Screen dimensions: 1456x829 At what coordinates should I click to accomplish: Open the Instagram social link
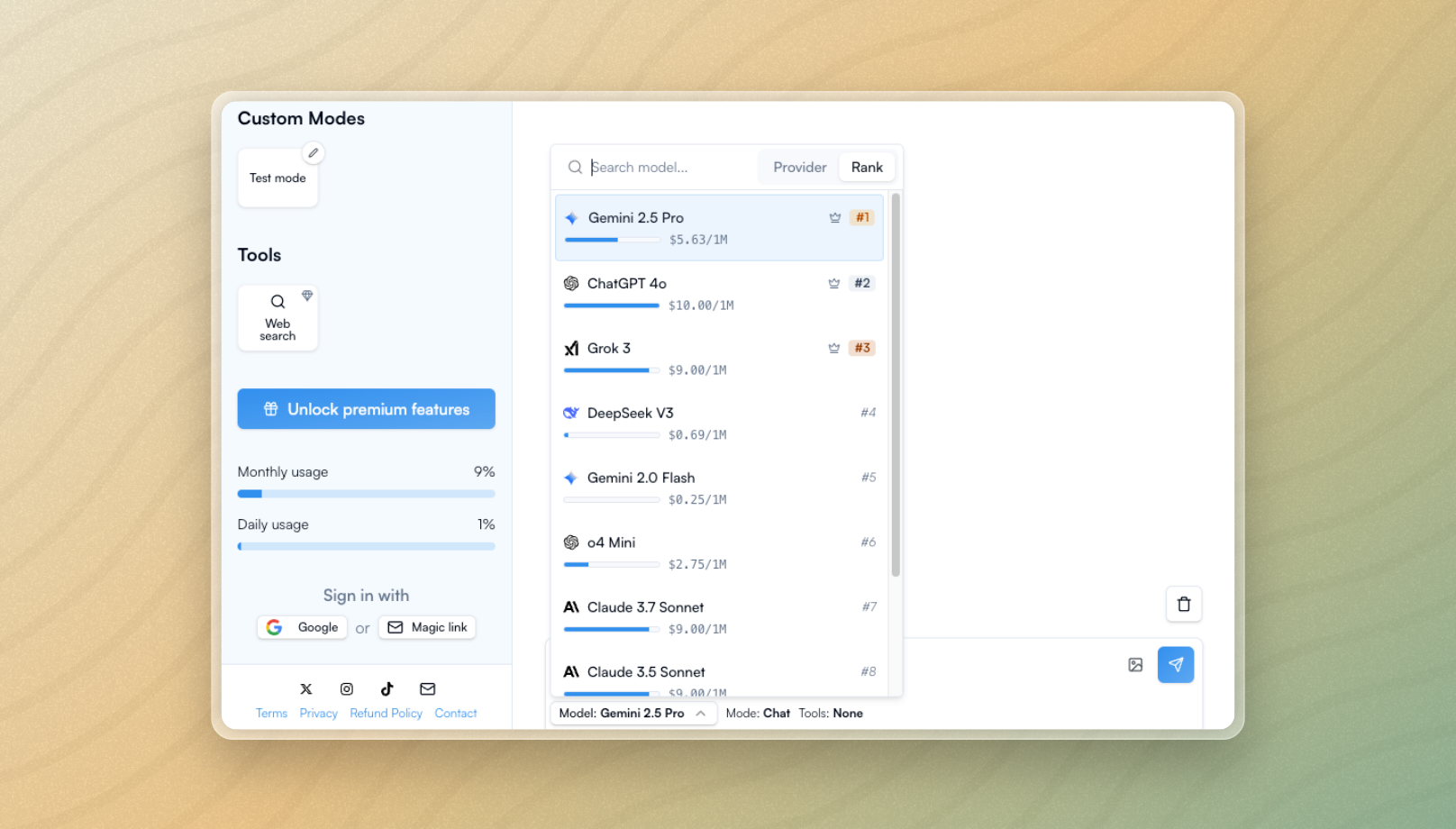click(347, 689)
